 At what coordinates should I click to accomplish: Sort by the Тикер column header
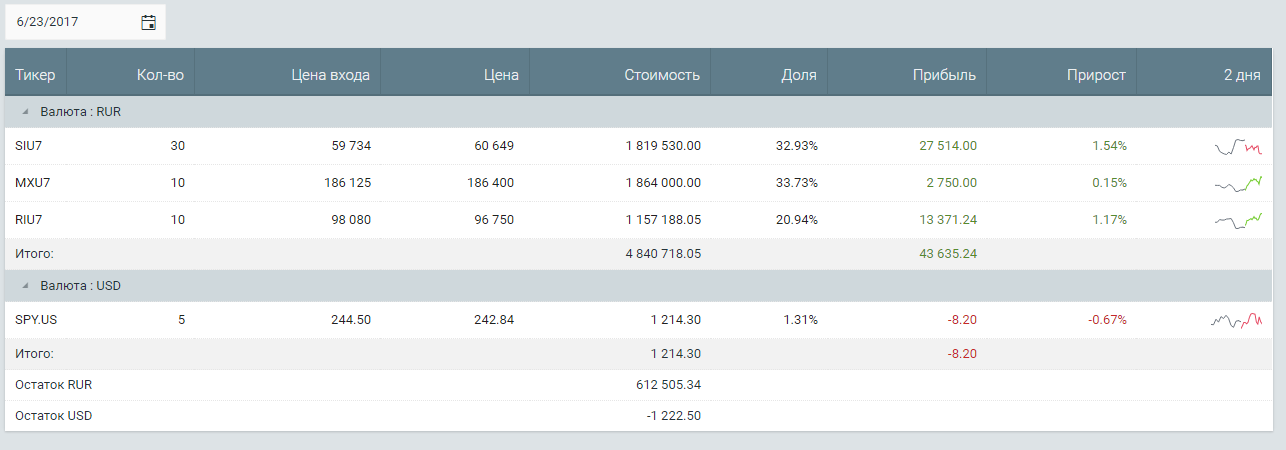36,75
